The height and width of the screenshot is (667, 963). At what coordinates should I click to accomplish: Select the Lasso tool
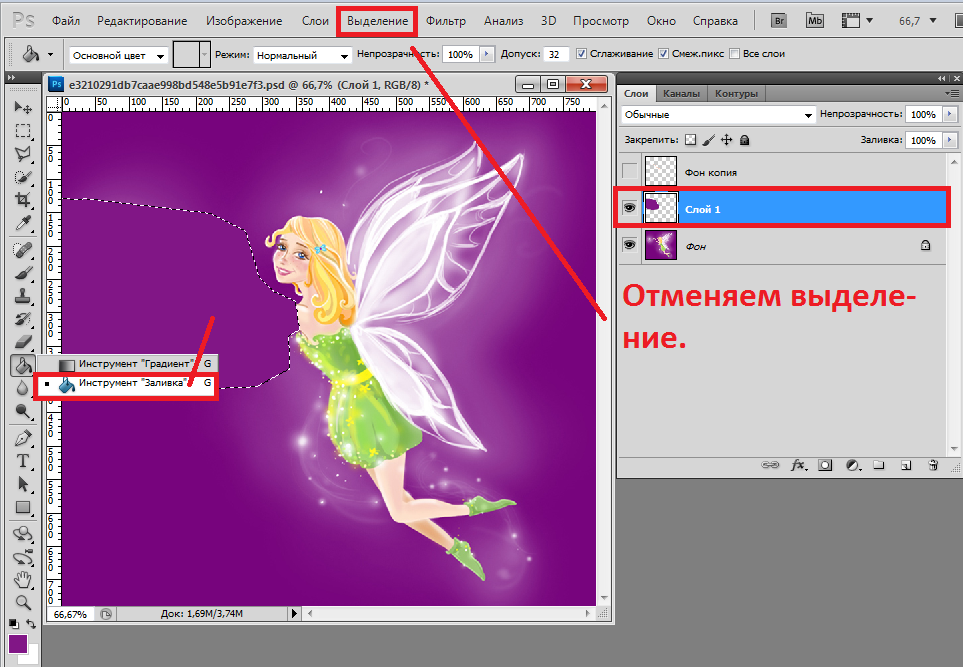point(22,153)
